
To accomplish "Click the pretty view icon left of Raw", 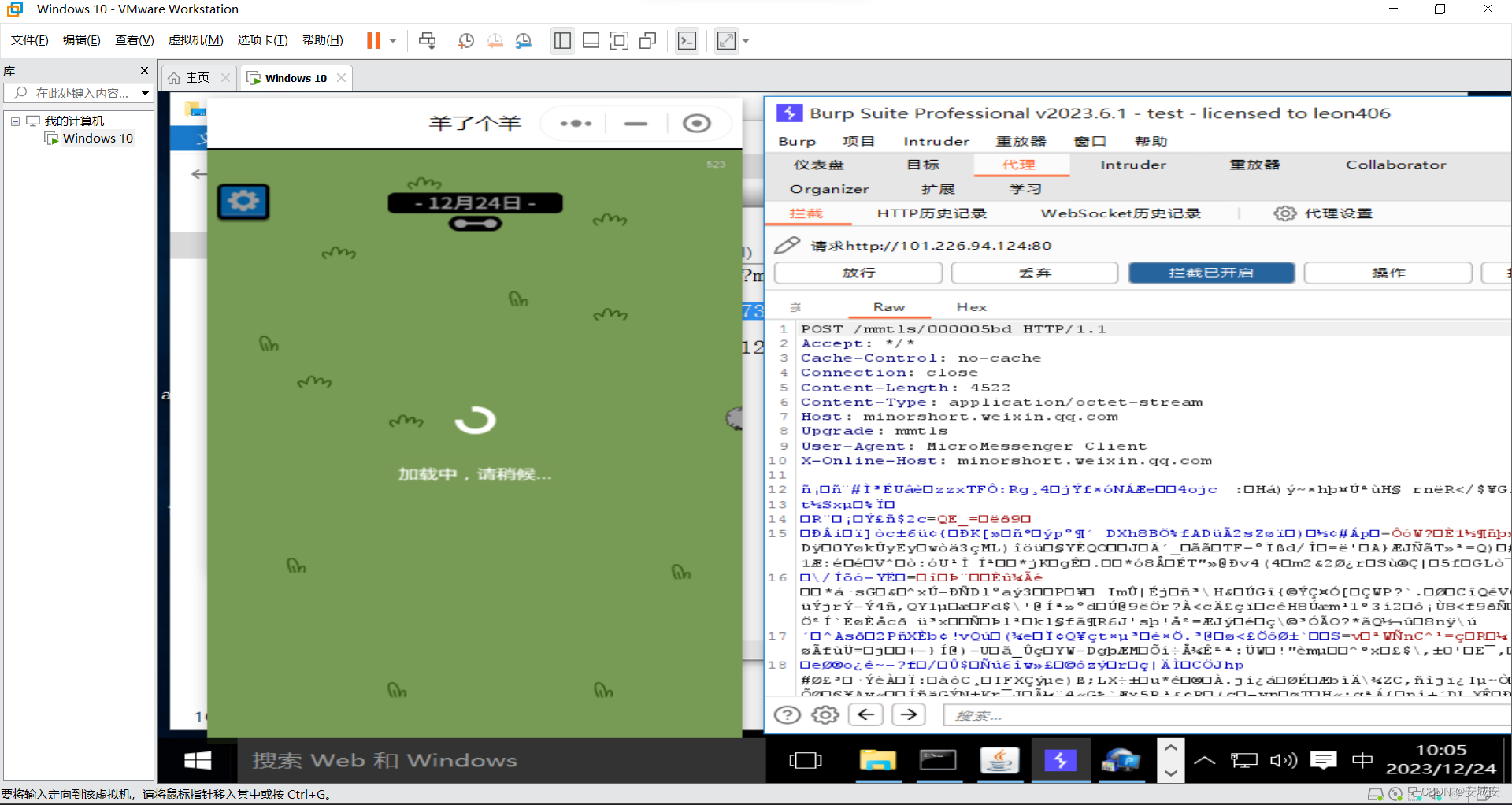I will click(x=795, y=308).
